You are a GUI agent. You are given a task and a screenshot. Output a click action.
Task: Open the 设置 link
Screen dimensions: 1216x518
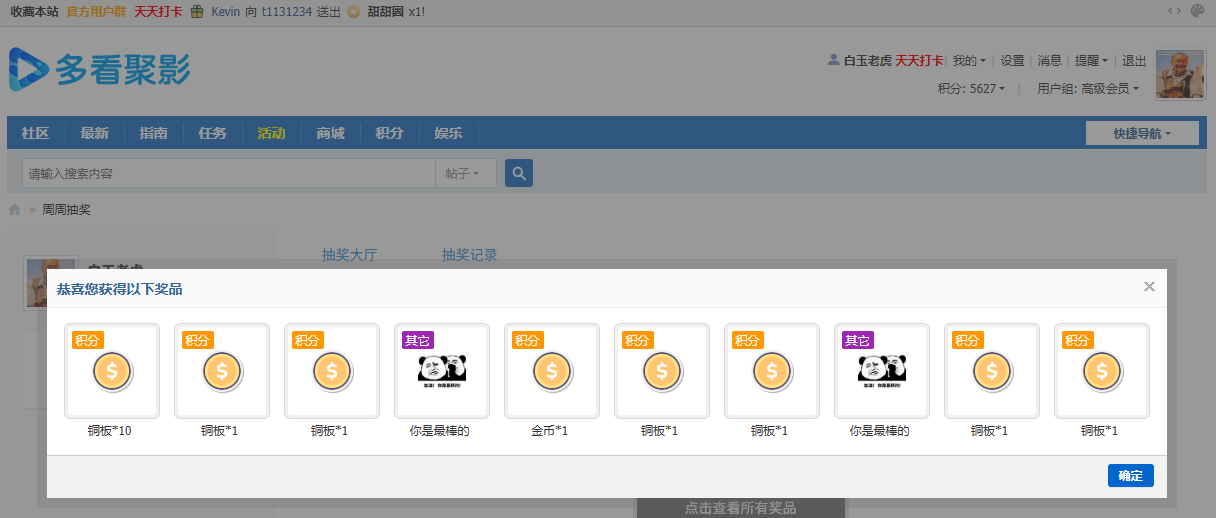click(1013, 61)
